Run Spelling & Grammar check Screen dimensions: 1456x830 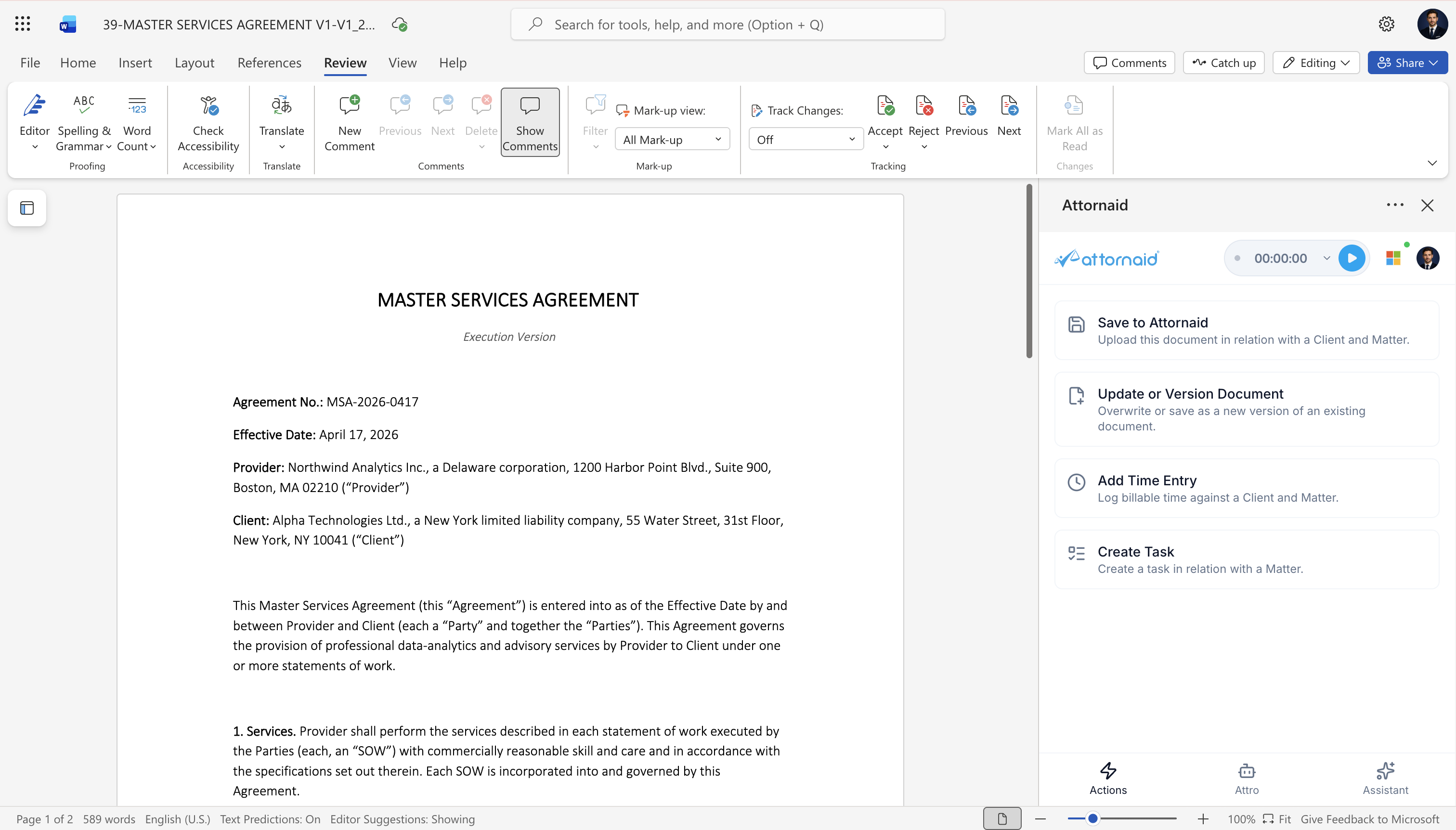(84, 123)
